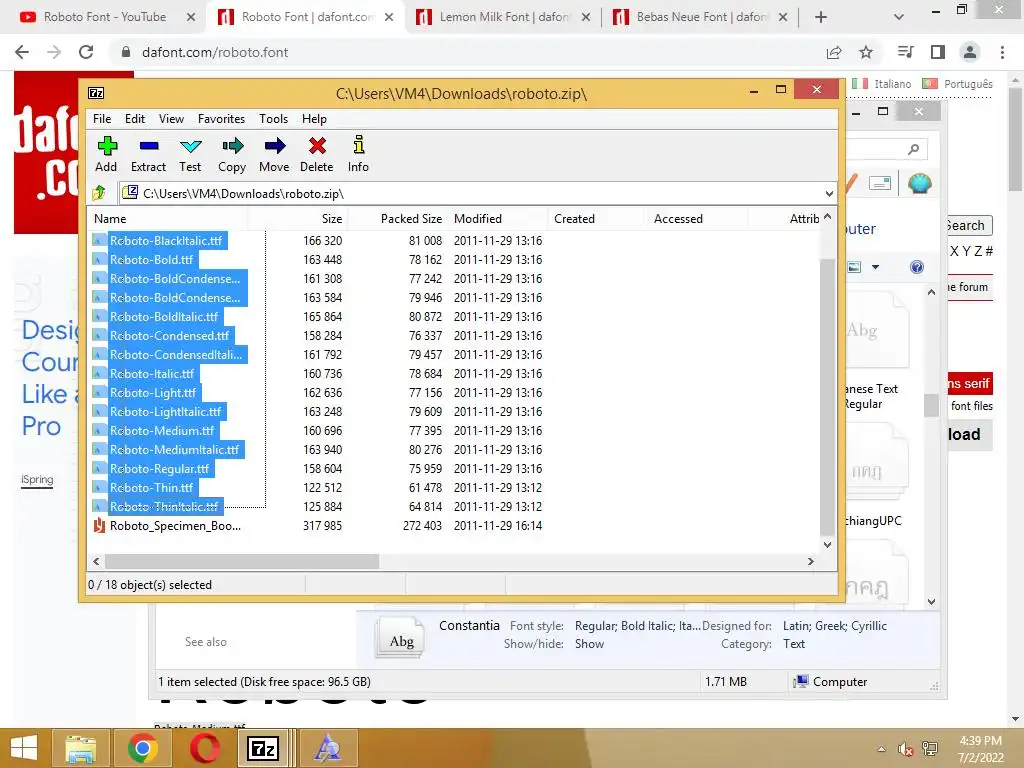The width and height of the screenshot is (1024, 768).
Task: Go back in Chrome history
Action: tap(22, 52)
